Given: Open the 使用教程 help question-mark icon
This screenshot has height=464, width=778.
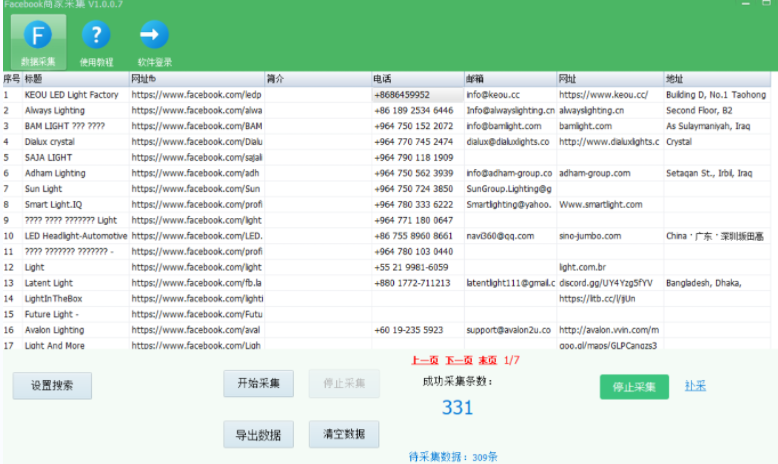Looking at the screenshot, I should click(96, 42).
